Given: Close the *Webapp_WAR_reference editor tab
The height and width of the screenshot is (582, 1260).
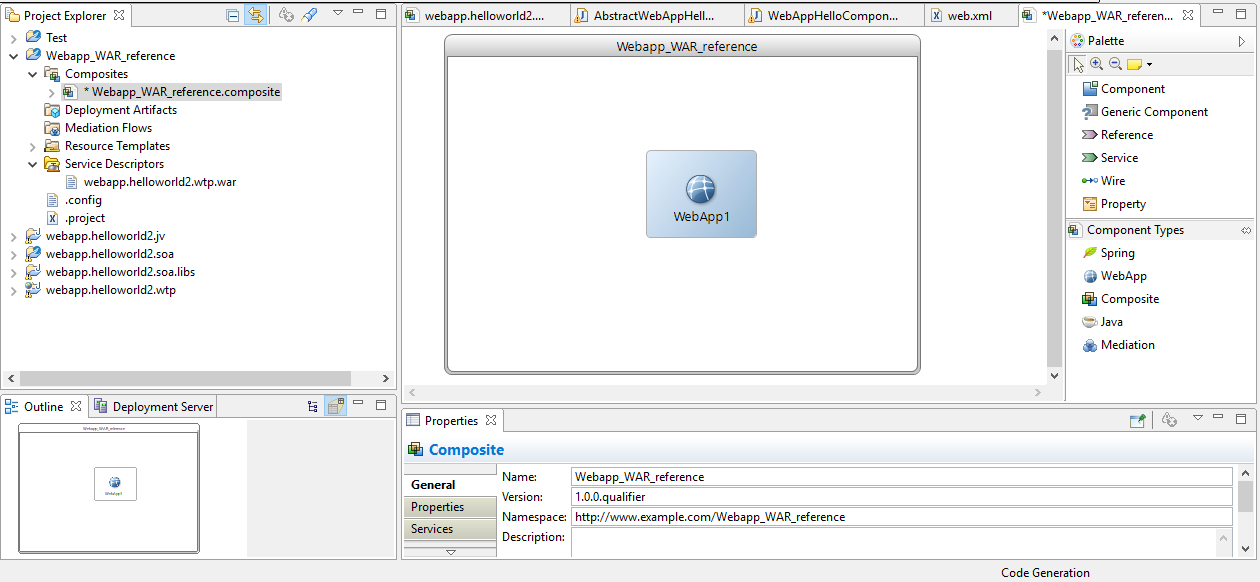Looking at the screenshot, I should point(1188,16).
